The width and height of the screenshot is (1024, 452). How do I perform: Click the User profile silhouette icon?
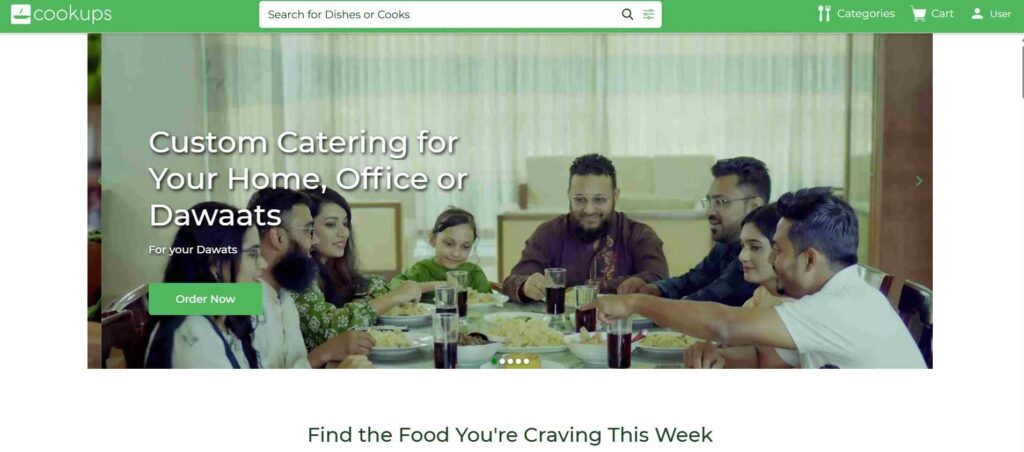(x=977, y=14)
